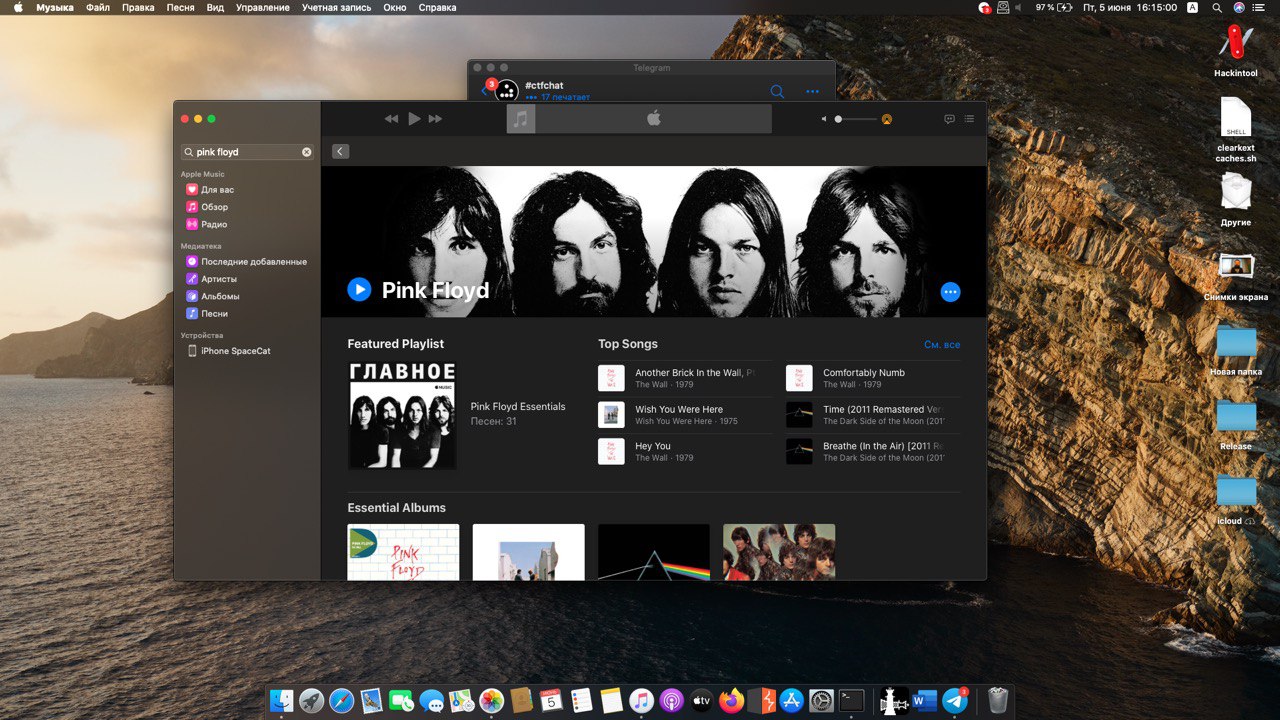Open Finder from the Dock

[283, 701]
